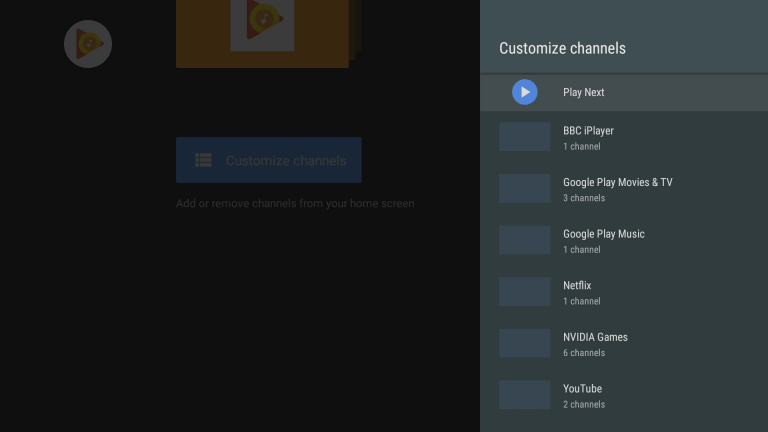The image size is (768, 432).
Task: Expand Google Play Movies & TV channels
Action: tap(617, 189)
